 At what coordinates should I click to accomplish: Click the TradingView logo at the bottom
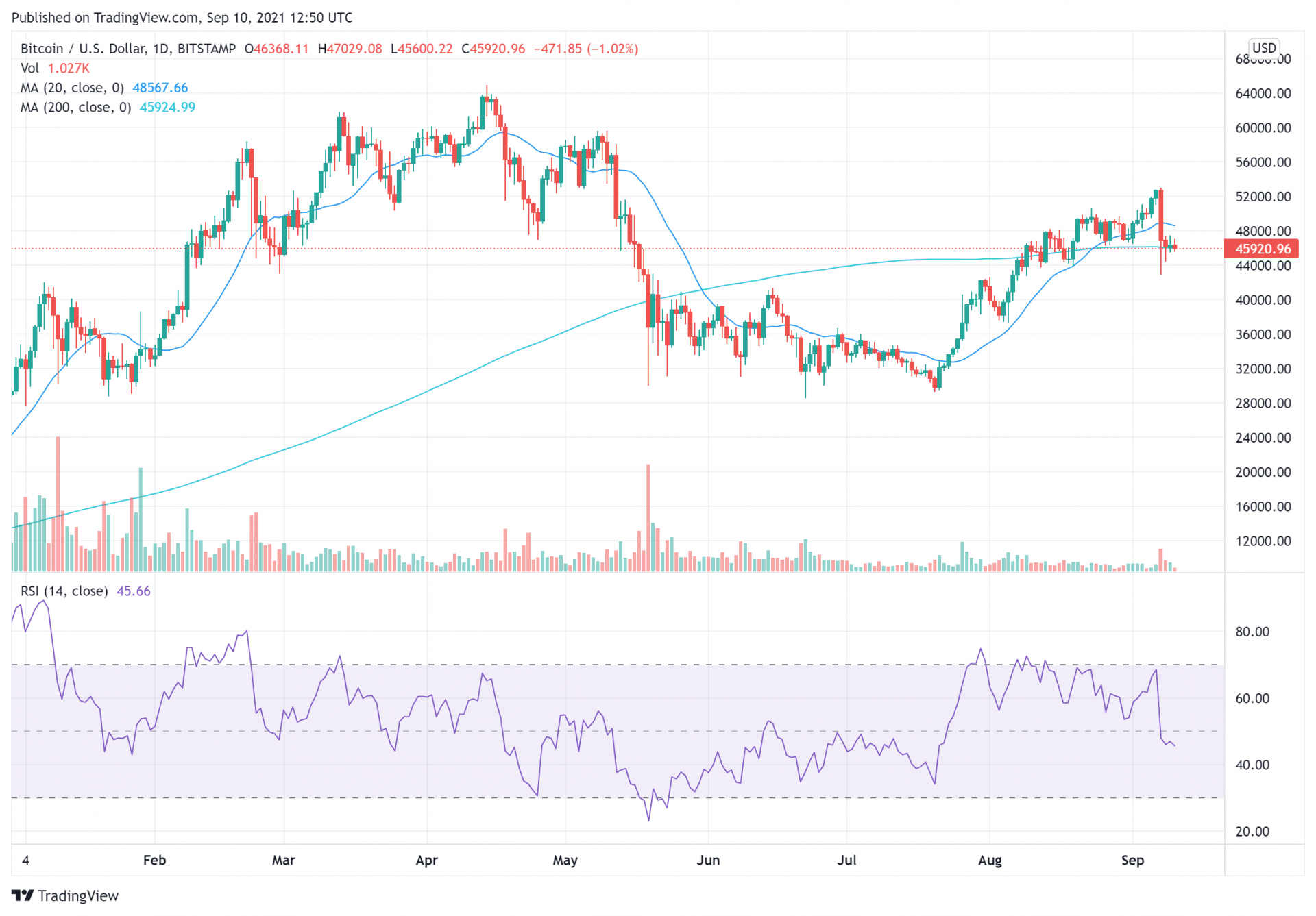[65, 895]
